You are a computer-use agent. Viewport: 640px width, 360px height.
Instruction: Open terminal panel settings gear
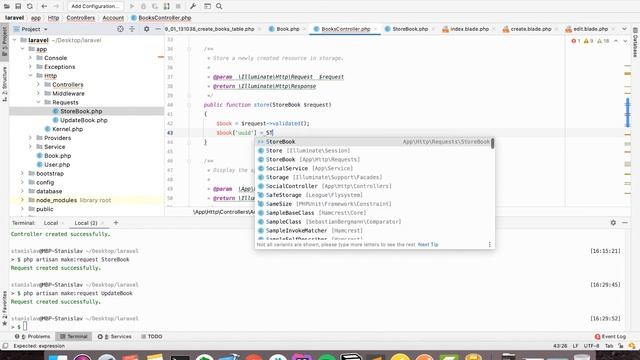point(613,223)
